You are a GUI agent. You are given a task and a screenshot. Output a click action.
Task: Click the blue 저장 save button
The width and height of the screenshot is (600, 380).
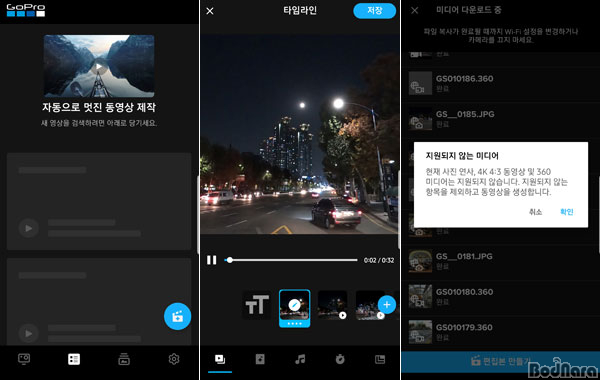(374, 11)
